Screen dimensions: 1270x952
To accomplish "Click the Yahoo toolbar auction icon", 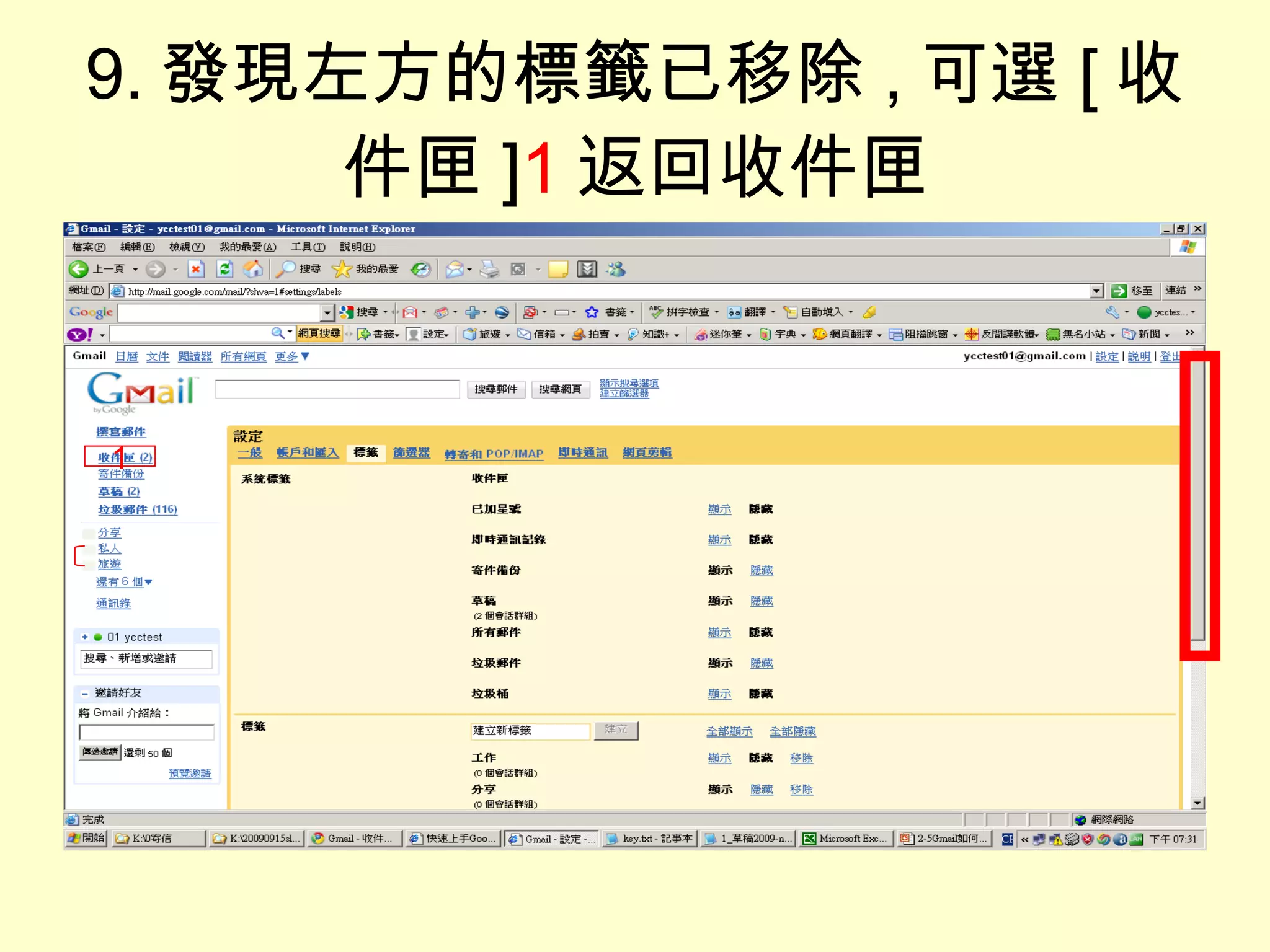I will click(579, 335).
